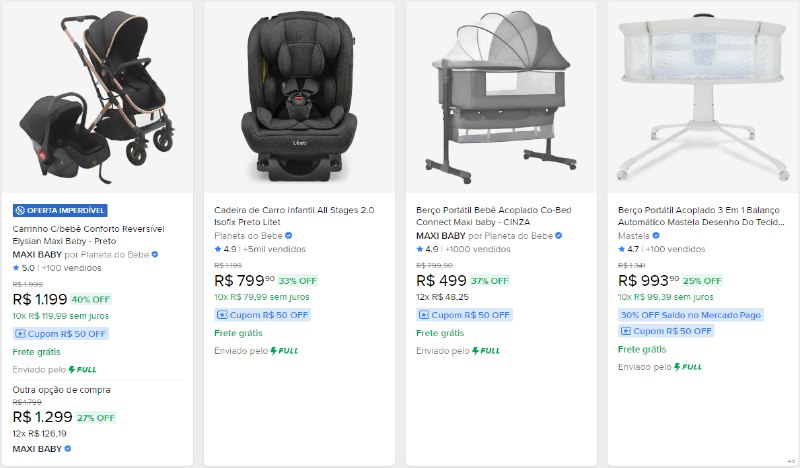Click Cupom R$ 50 OFF on stroller card
This screenshot has height=468, width=800.
pyautogui.click(x=60, y=334)
